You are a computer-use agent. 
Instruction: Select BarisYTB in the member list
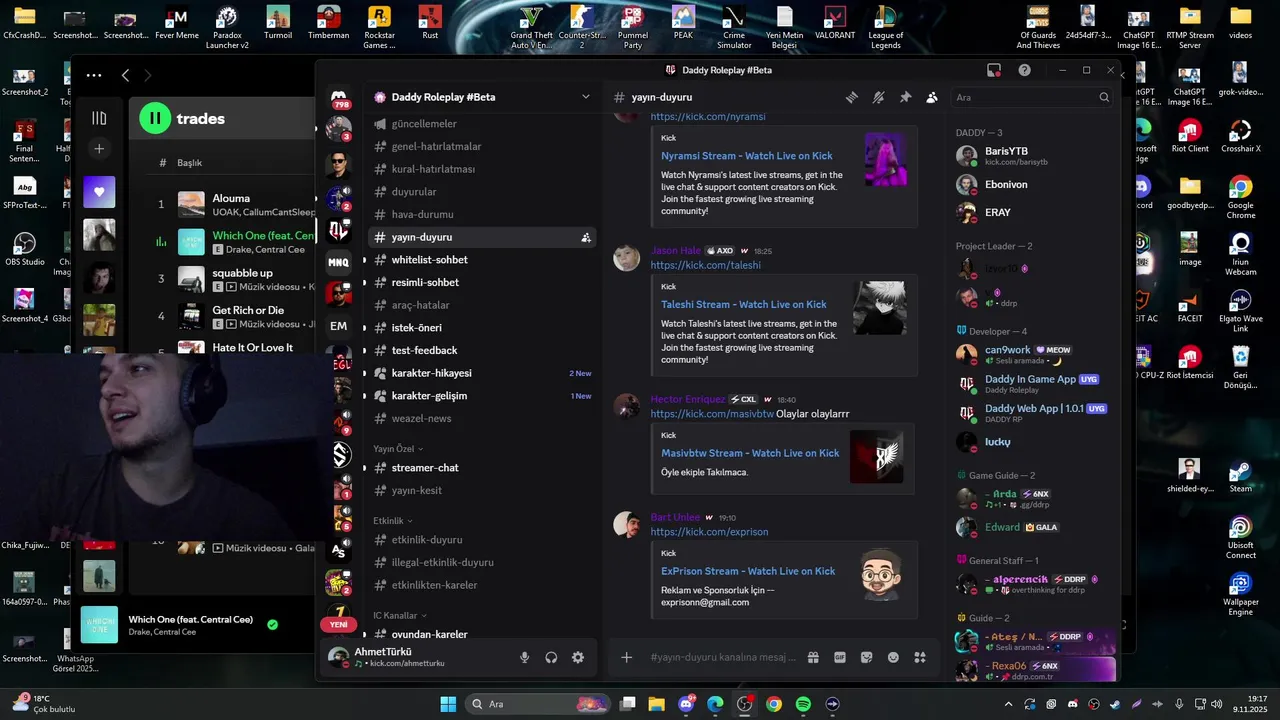point(1034,156)
